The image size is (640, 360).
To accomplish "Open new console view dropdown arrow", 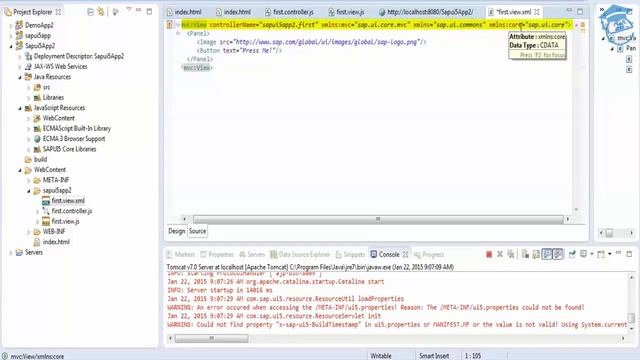I will click(609, 254).
